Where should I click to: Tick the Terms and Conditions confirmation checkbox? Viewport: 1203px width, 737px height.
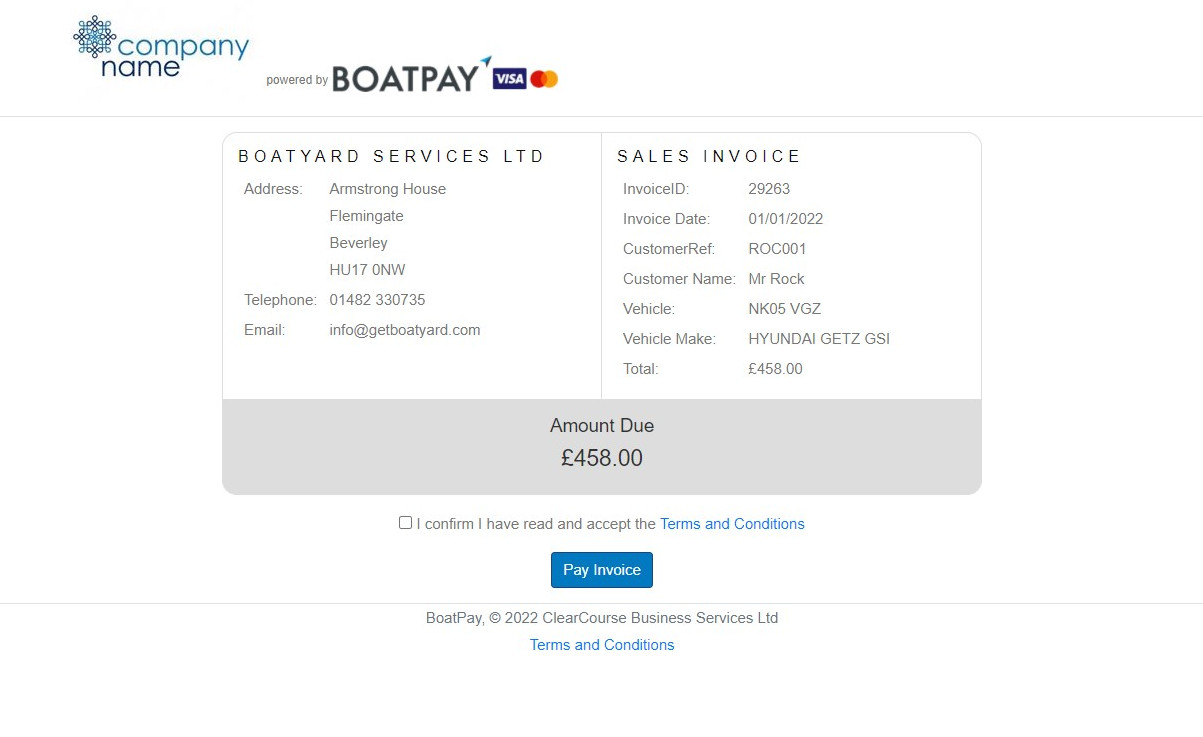(x=405, y=522)
